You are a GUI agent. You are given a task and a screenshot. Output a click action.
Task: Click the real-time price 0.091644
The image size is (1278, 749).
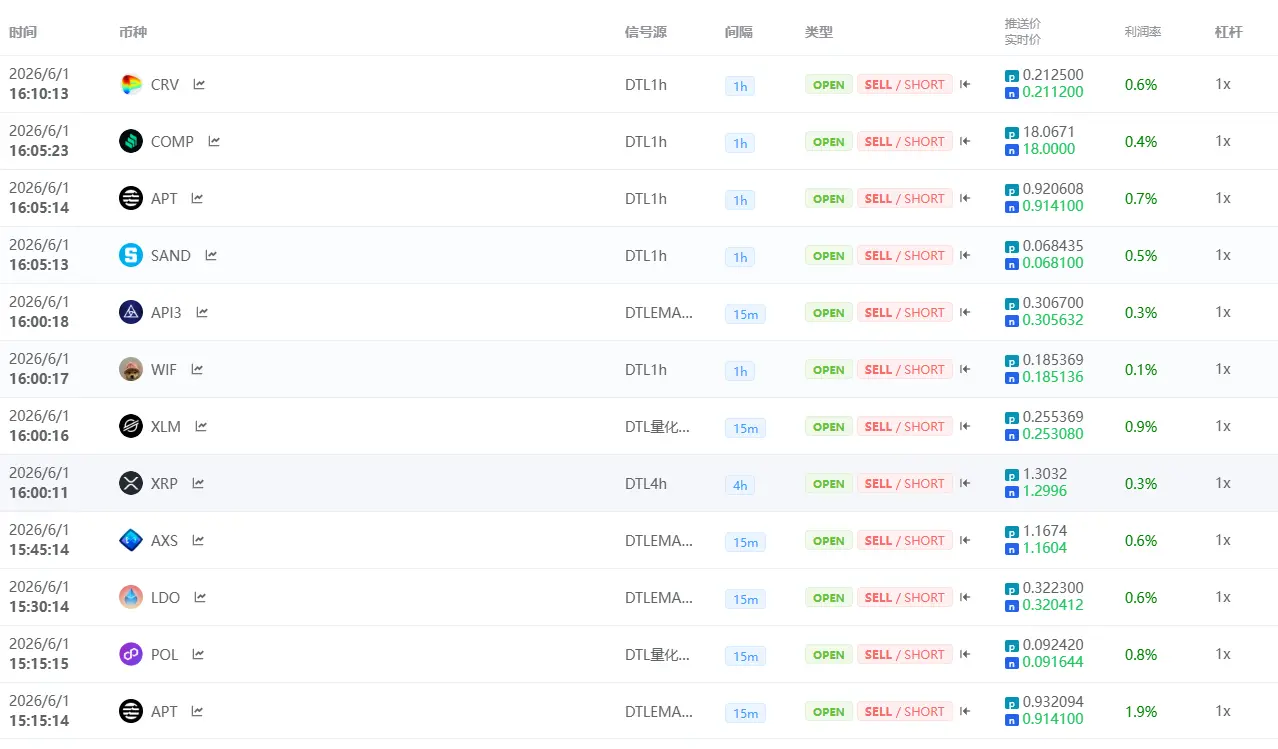coord(1053,662)
